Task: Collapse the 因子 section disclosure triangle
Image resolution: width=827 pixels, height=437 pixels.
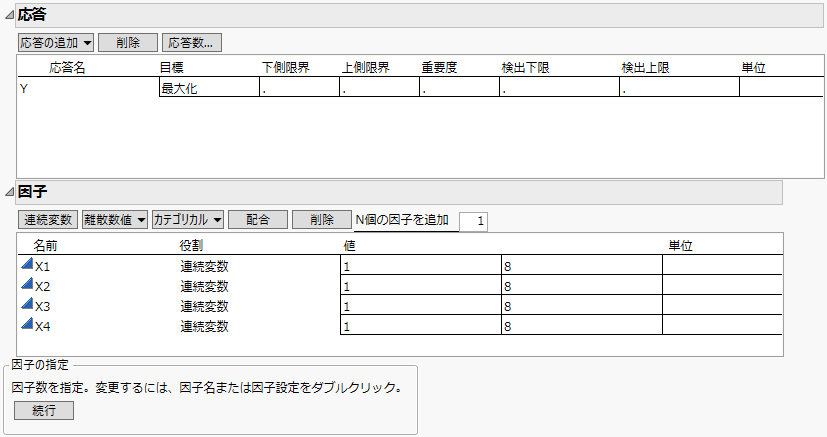Action: (x=9, y=192)
